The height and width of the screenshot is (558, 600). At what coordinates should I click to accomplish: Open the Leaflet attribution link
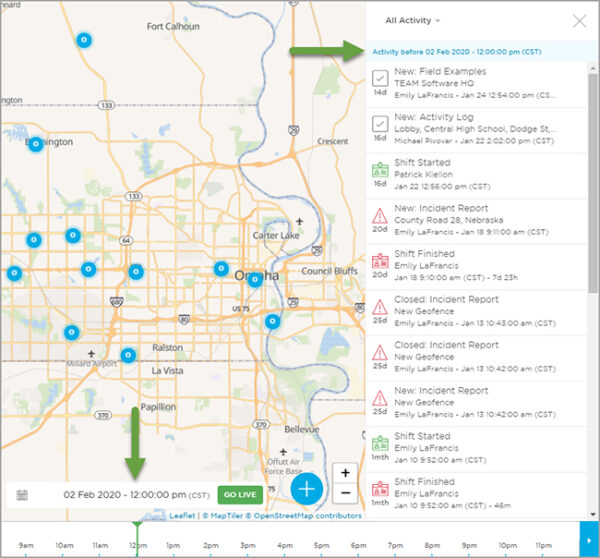(182, 516)
